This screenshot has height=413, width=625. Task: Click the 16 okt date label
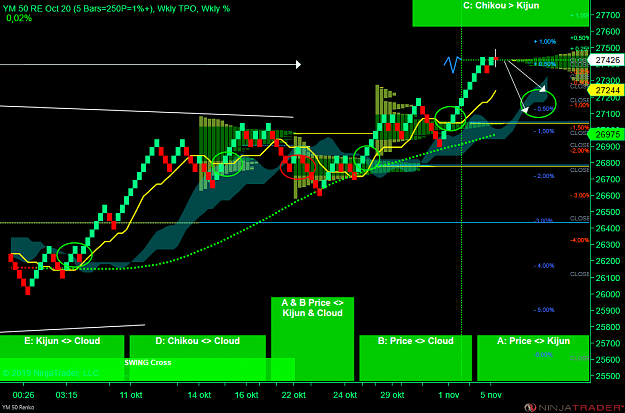pyautogui.click(x=246, y=395)
